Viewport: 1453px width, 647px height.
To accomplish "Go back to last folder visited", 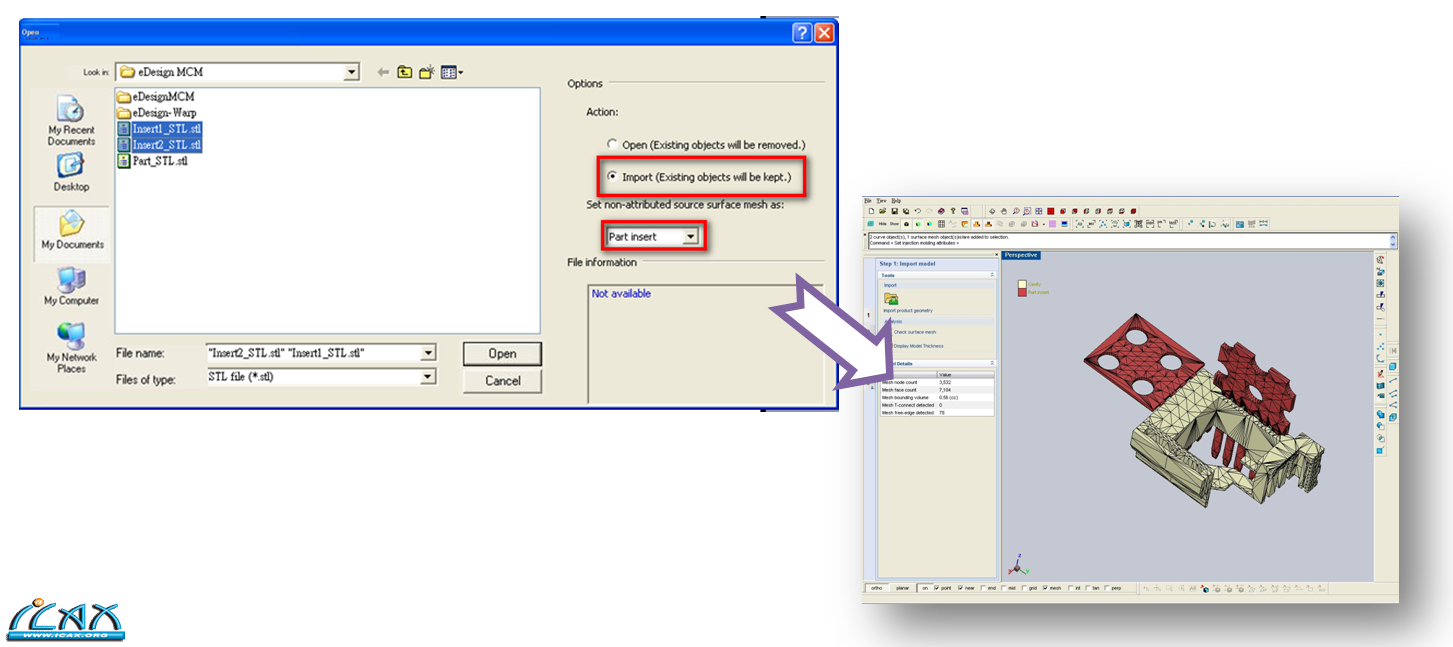I will point(382,72).
